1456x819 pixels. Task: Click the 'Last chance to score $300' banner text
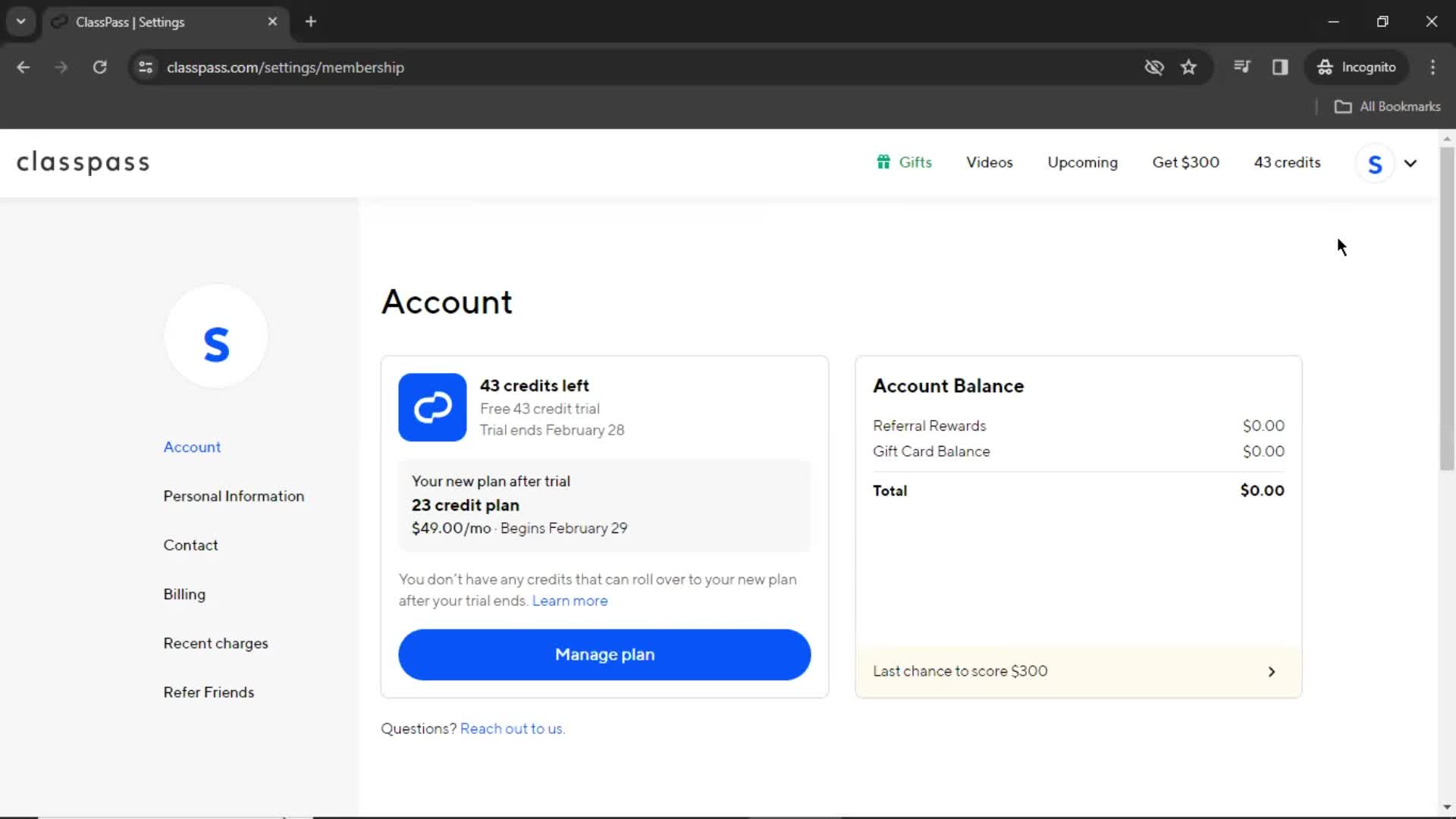(960, 671)
